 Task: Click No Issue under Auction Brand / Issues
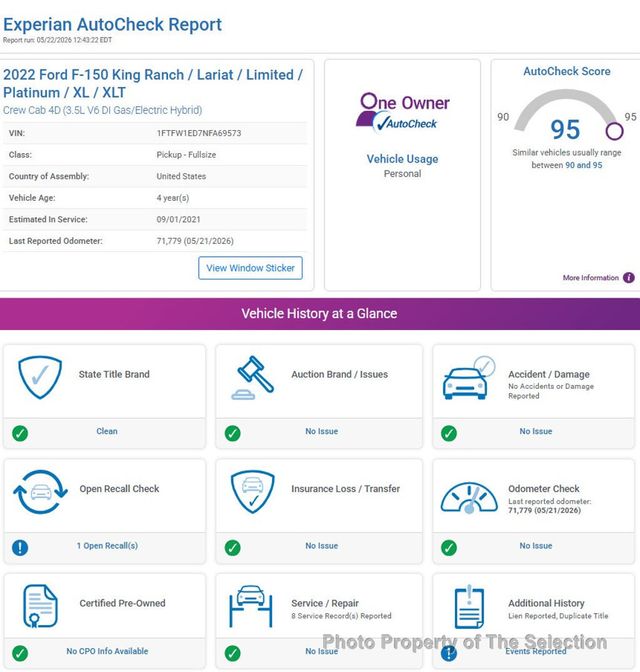pyautogui.click(x=322, y=431)
